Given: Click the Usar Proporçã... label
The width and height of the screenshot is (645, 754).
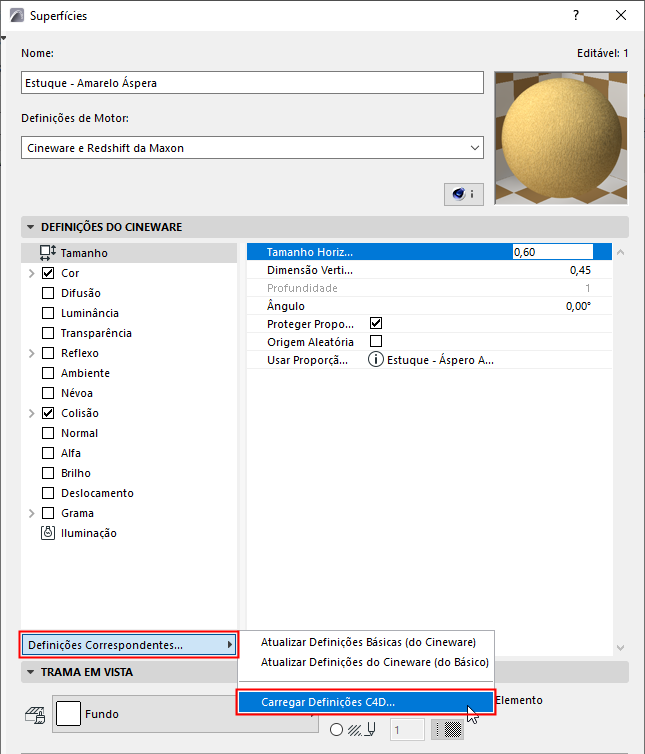Looking at the screenshot, I should point(307,360).
